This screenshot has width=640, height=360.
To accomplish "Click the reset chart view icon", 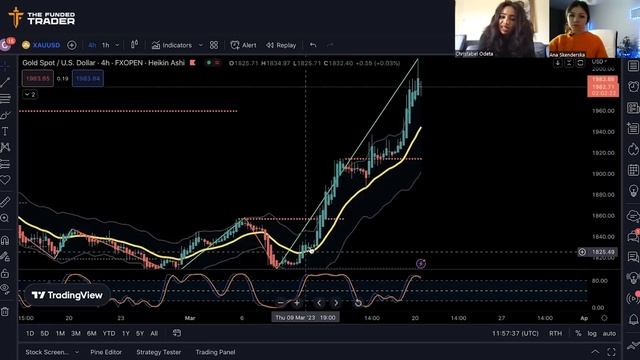I will pos(358,303).
